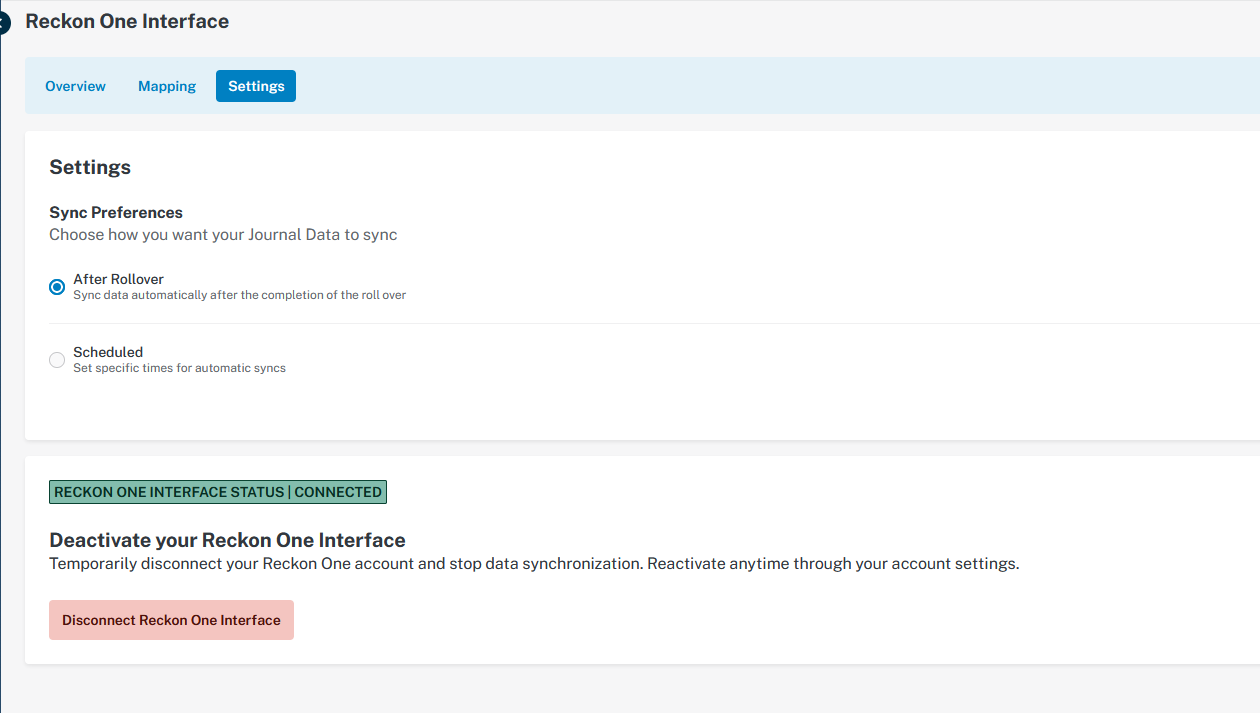Click the Reckon One Interface page title
The height and width of the screenshot is (713, 1260).
(x=127, y=21)
